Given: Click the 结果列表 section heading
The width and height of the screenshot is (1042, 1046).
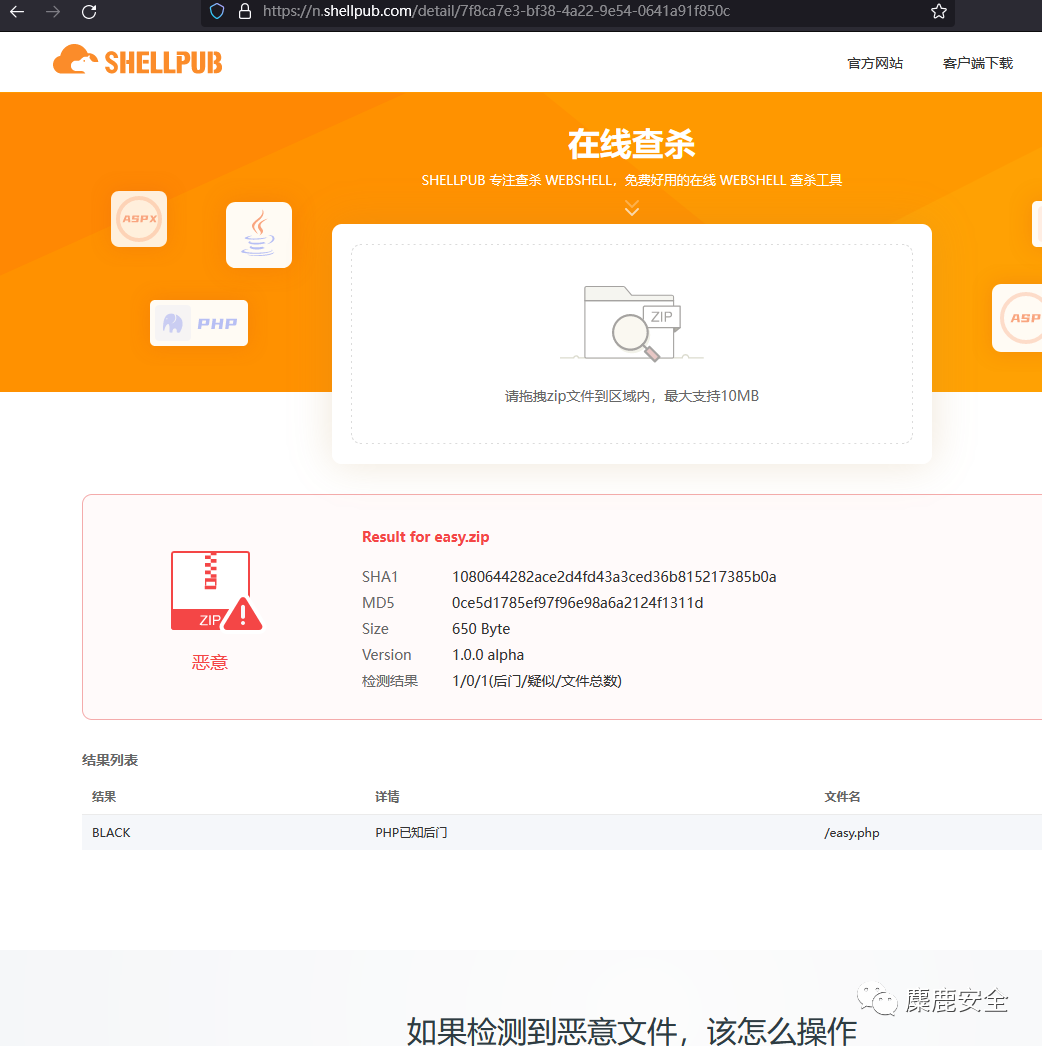Looking at the screenshot, I should point(110,760).
